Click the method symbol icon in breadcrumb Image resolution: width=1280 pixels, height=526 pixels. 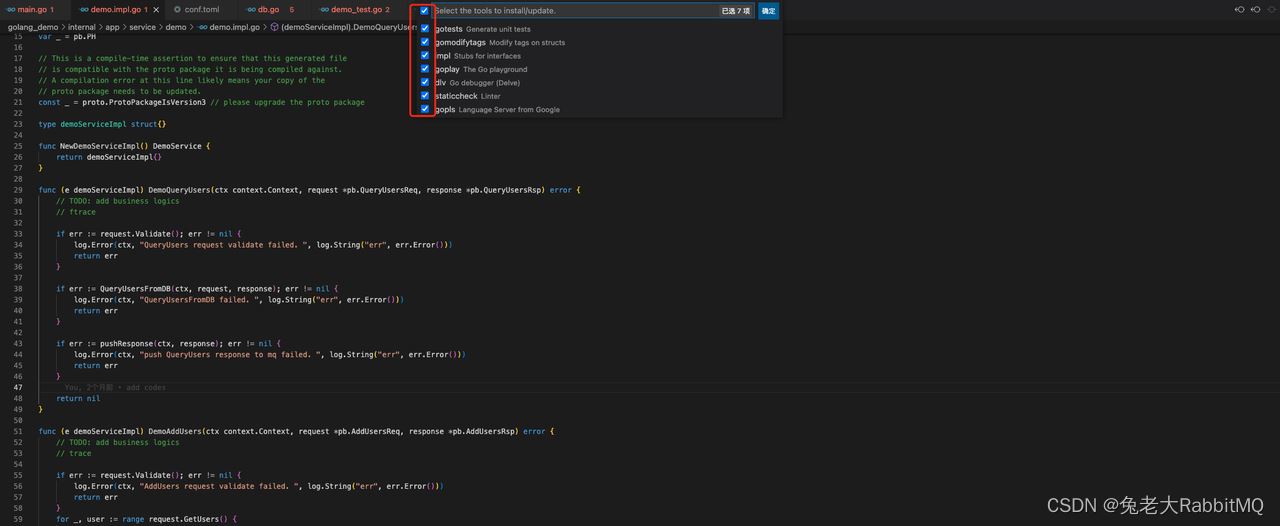(275, 27)
